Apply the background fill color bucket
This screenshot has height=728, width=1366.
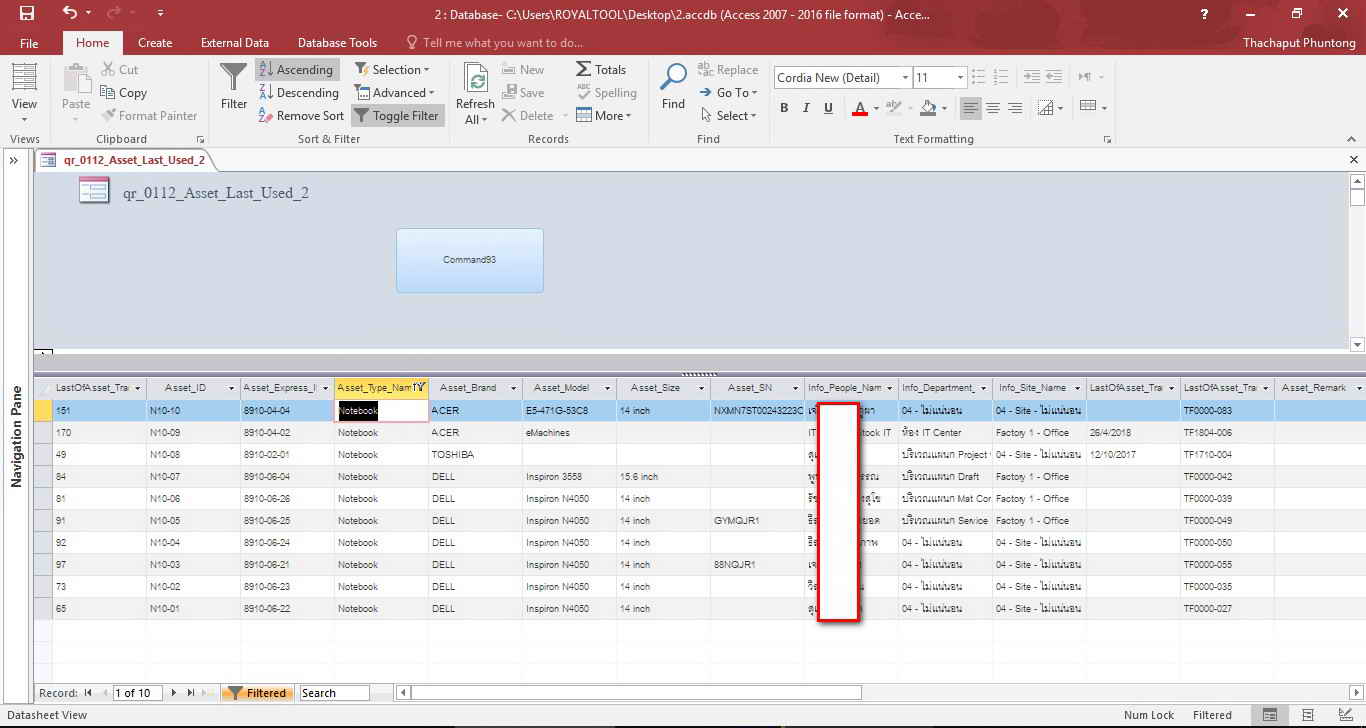click(928, 108)
